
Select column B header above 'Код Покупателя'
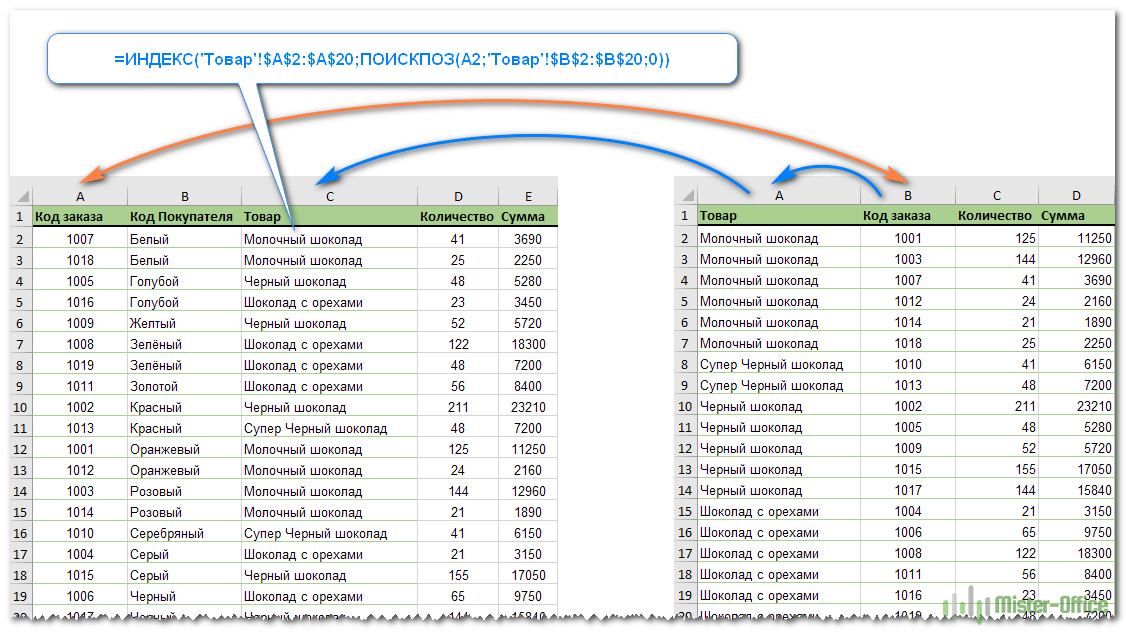click(185, 196)
